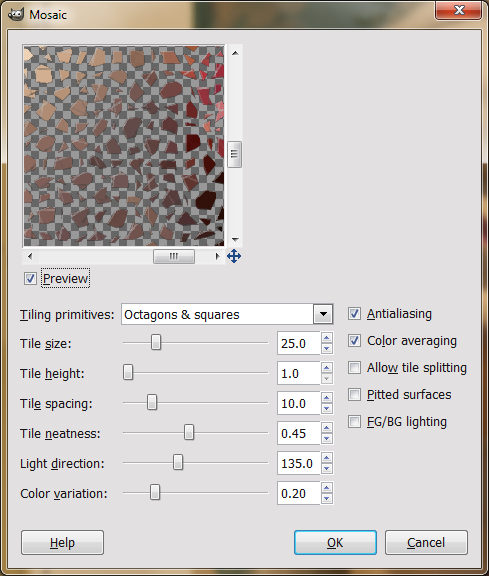Click the Tile neatness slider handle

tap(189, 433)
